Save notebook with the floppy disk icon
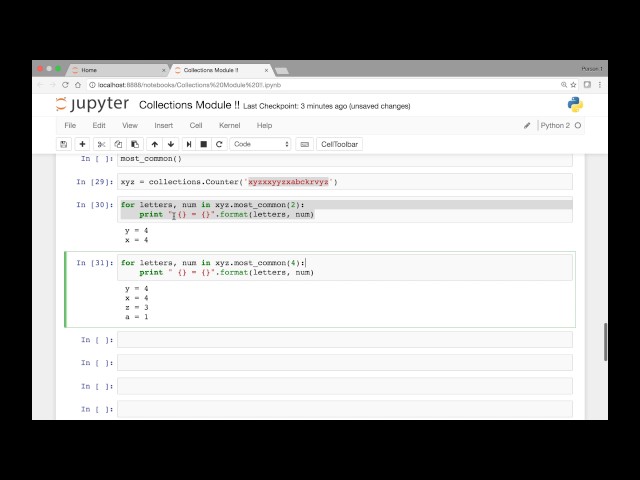The height and width of the screenshot is (480, 640). tap(64, 144)
